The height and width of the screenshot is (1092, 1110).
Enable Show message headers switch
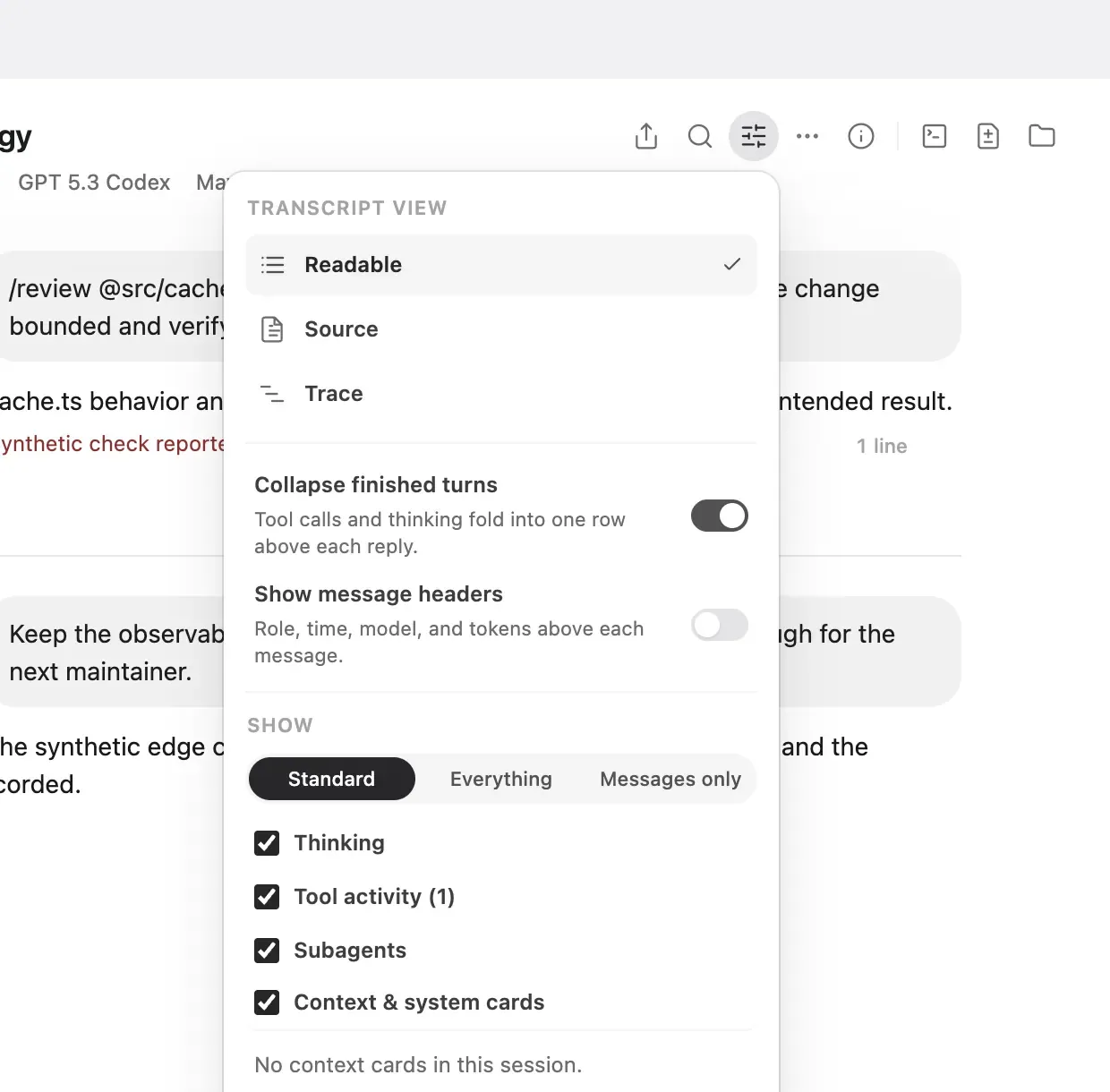[x=720, y=625]
